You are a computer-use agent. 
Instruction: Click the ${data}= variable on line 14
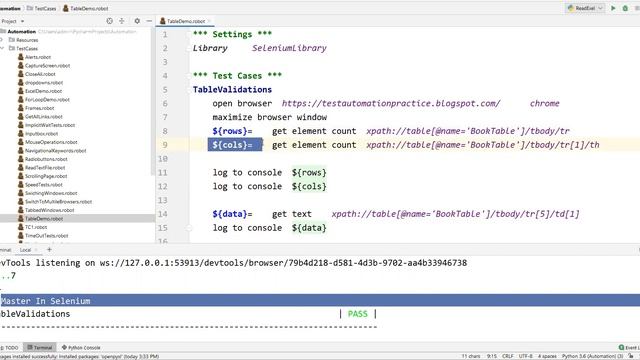point(232,214)
